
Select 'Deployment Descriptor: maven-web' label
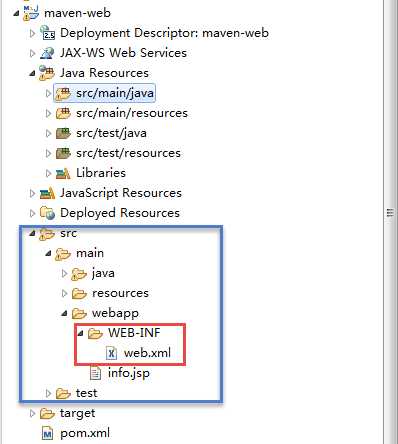164,33
